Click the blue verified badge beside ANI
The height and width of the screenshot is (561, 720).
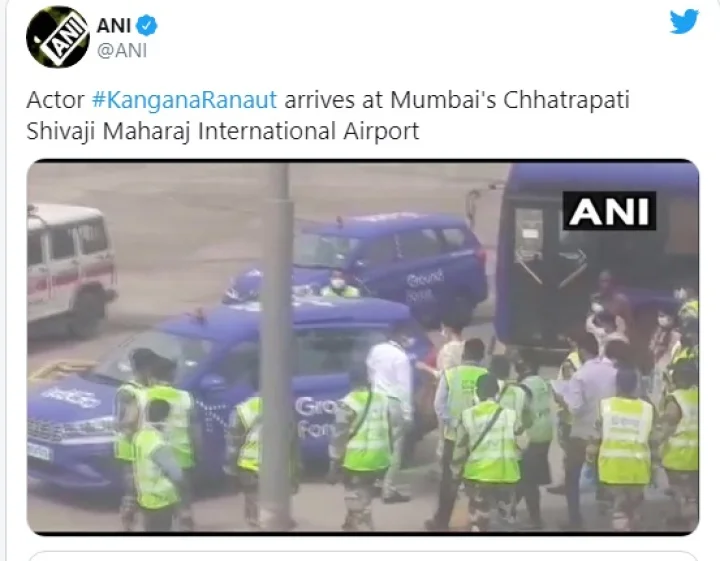pos(147,25)
